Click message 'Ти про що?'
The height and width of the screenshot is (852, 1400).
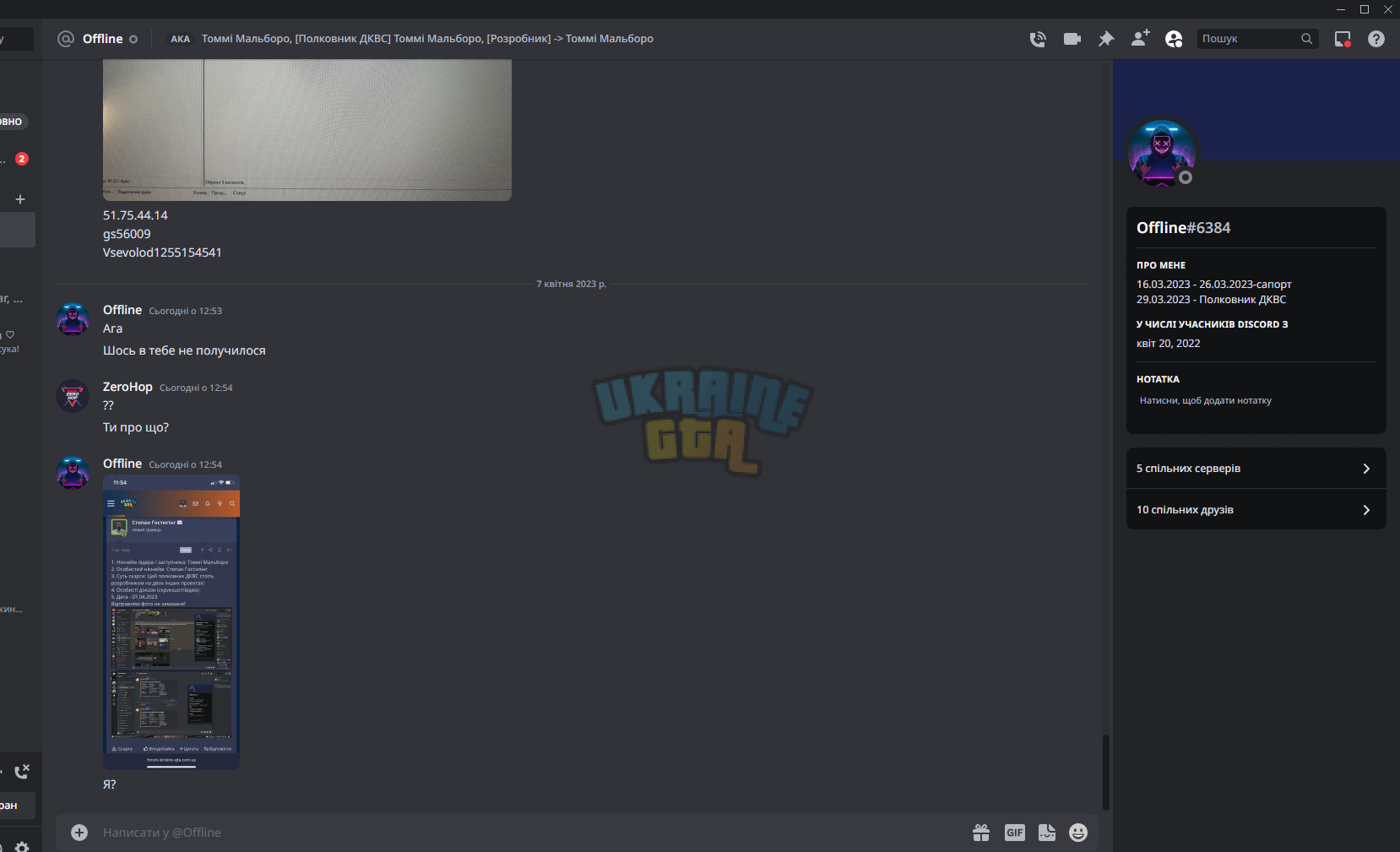pos(136,427)
